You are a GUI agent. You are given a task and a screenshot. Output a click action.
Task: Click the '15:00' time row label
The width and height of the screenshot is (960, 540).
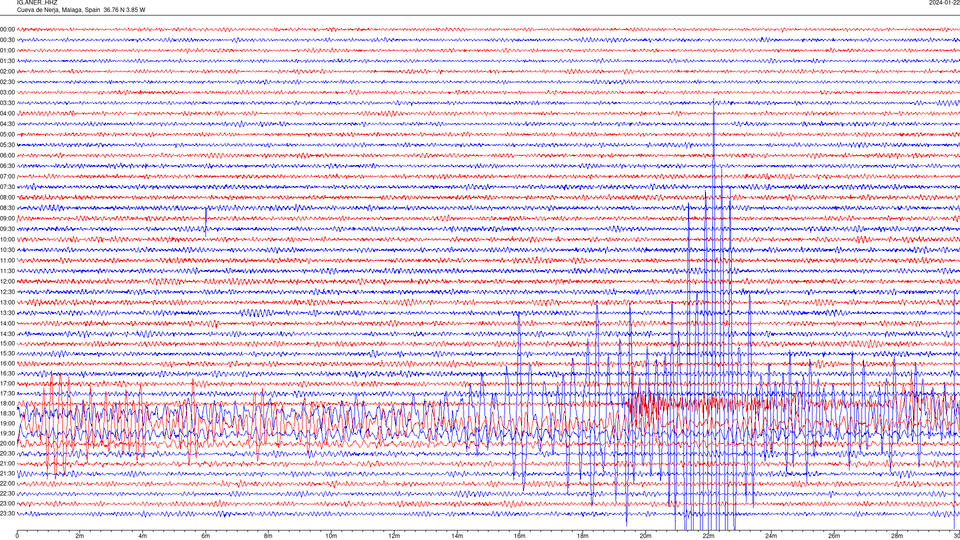click(7, 343)
